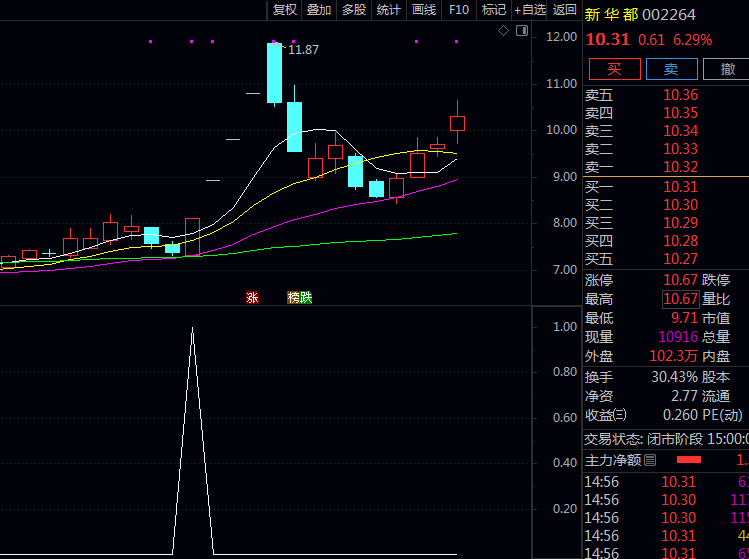The width and height of the screenshot is (749, 559).
Task: Click the 卖一 price 10.32
Action: 680,167
